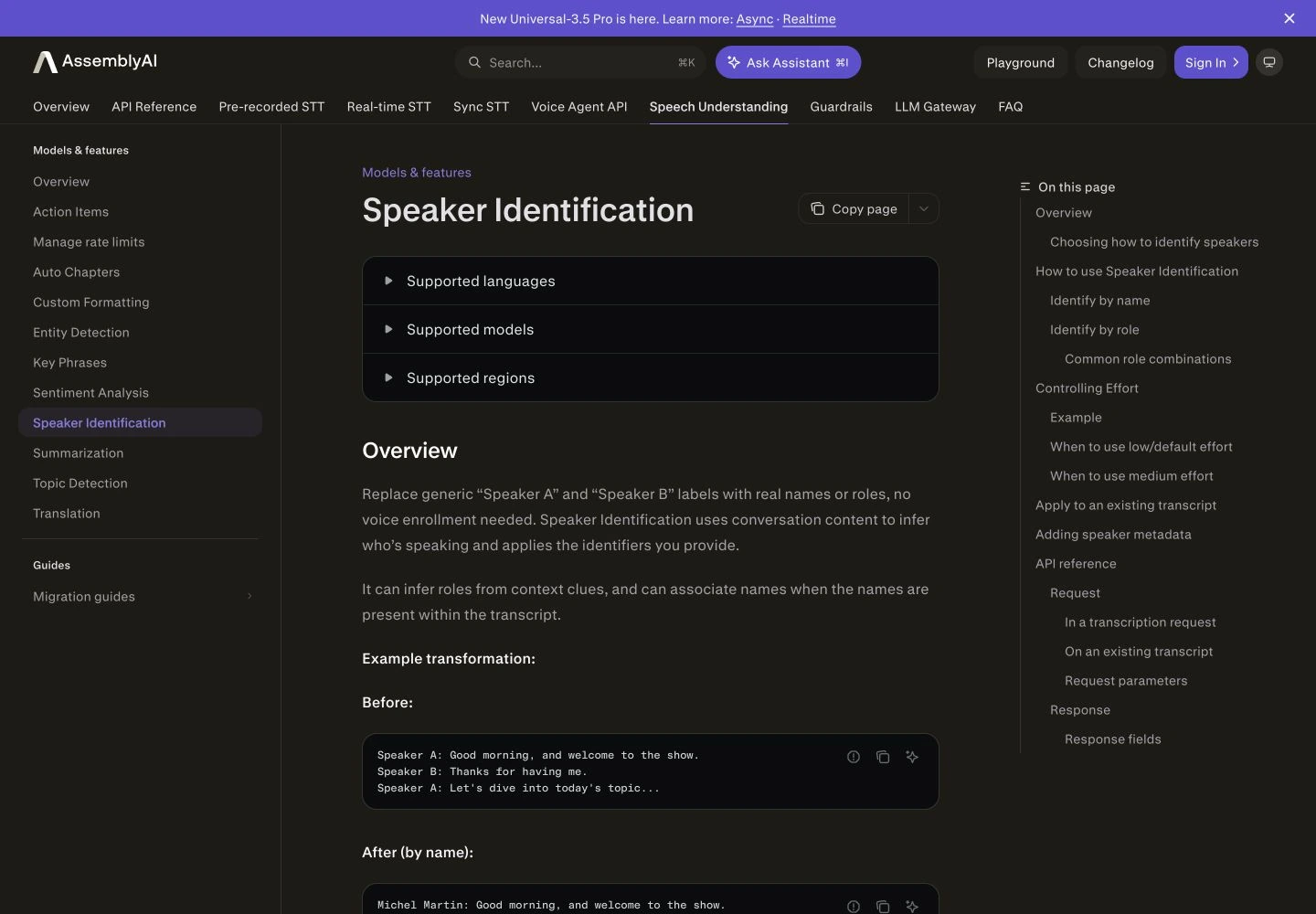
Task: Switch to the LLM Gateway tab
Action: pos(935,106)
